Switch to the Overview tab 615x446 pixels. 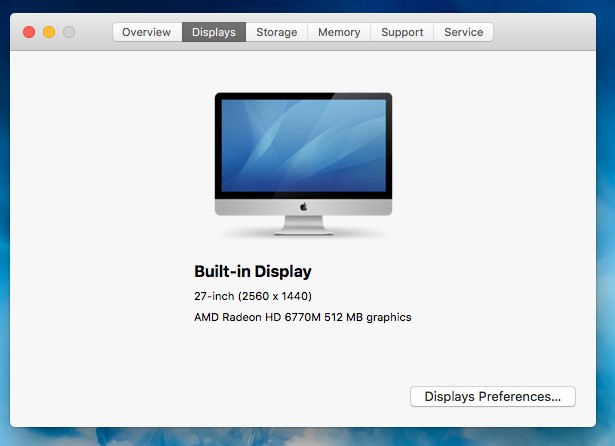[147, 32]
